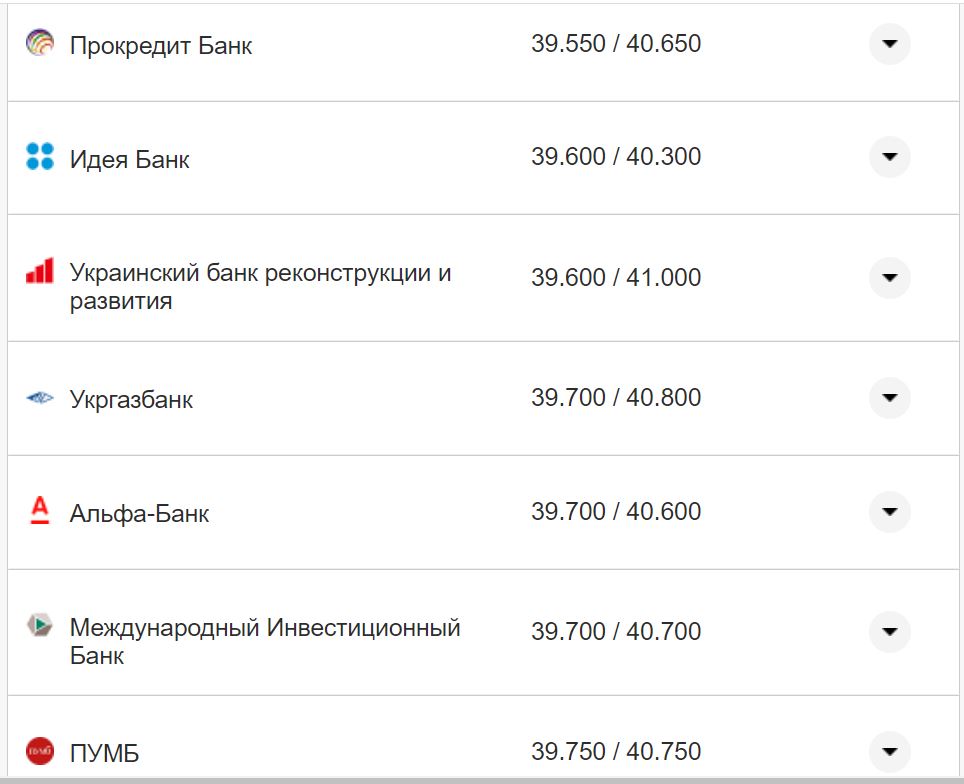The width and height of the screenshot is (964, 784).
Task: Expand rates for Украинский банк реконструкции и развития
Action: tap(889, 278)
